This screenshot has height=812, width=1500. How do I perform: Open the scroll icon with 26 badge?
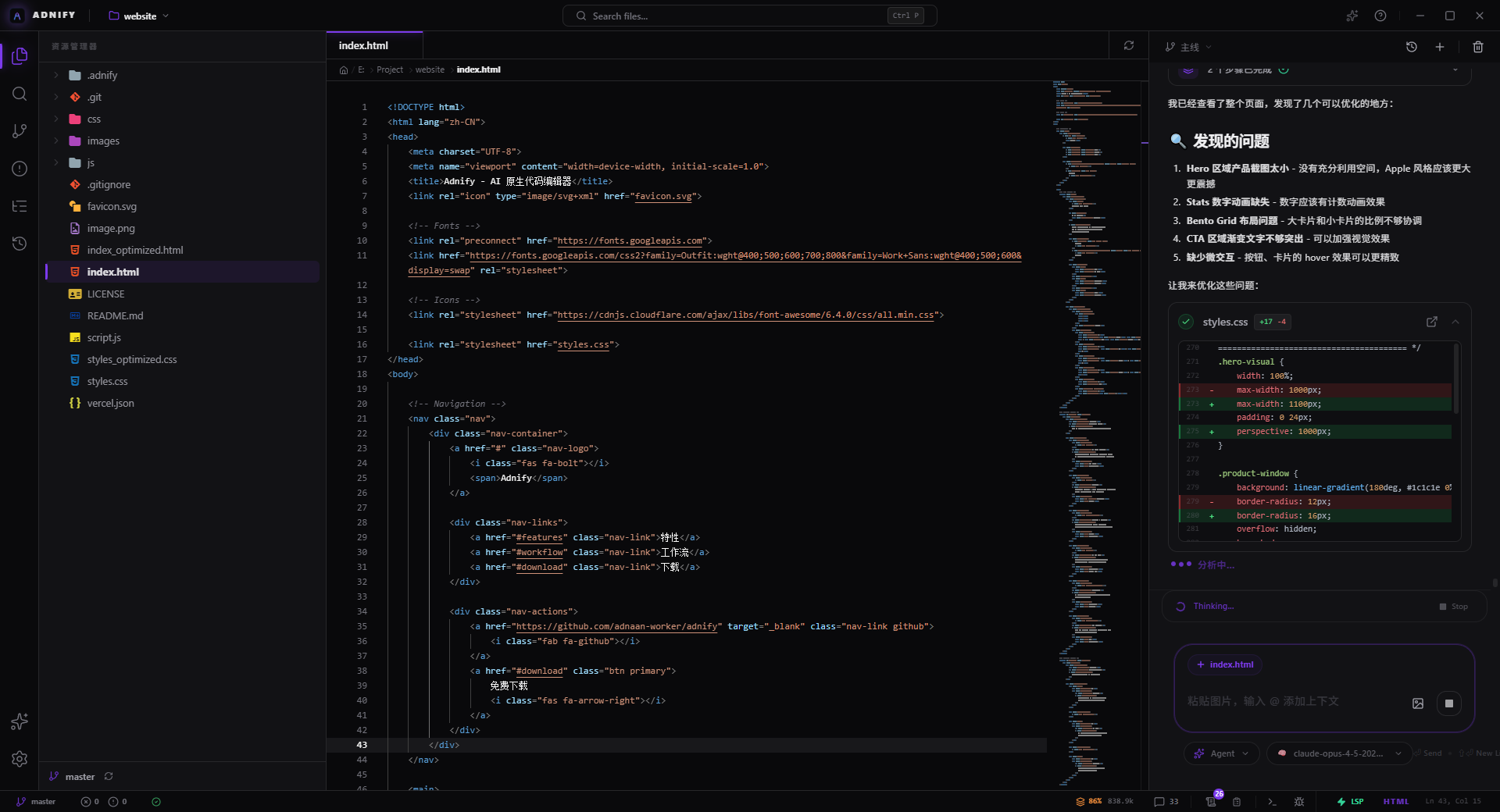[1211, 802]
